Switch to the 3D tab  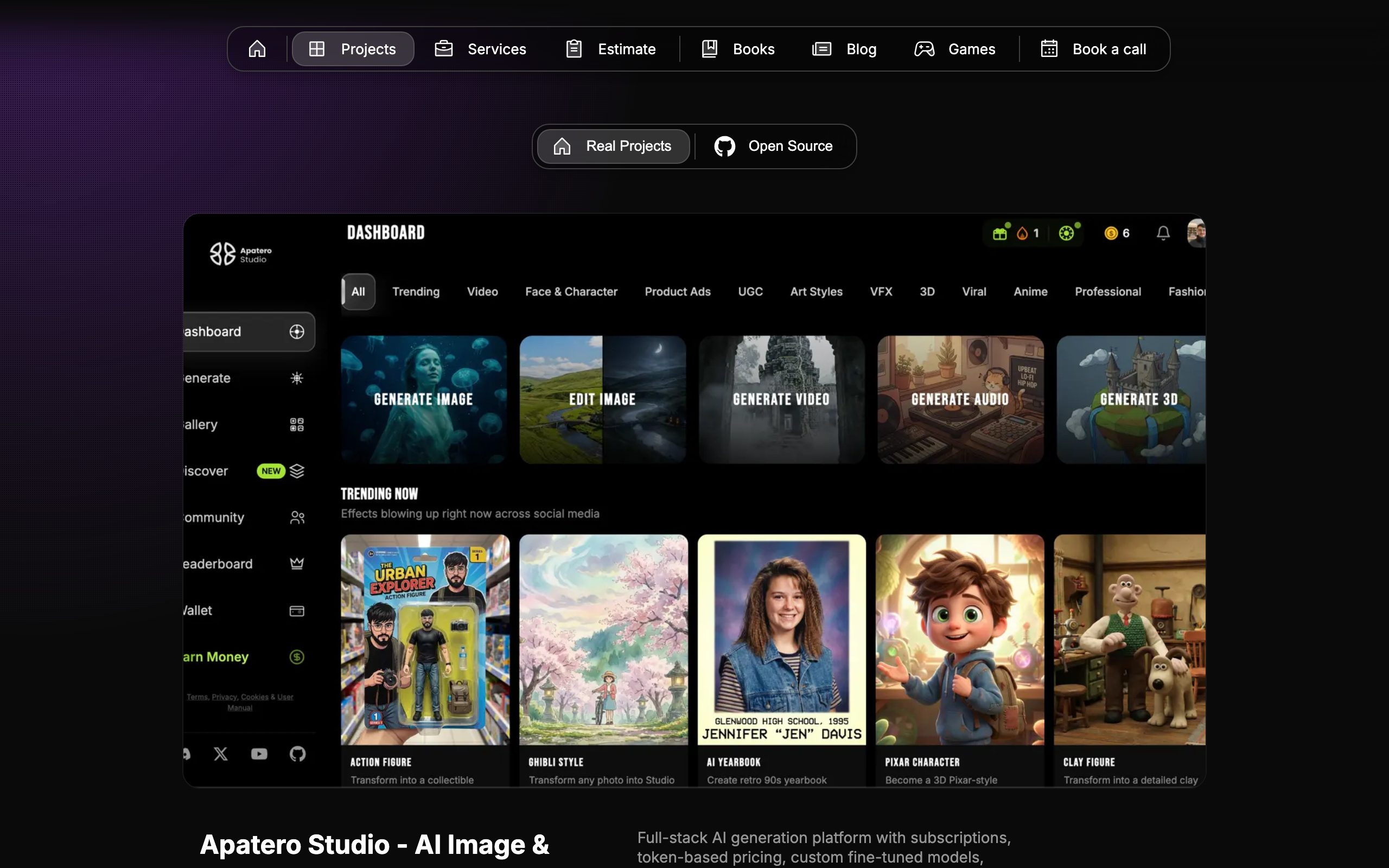tap(927, 292)
